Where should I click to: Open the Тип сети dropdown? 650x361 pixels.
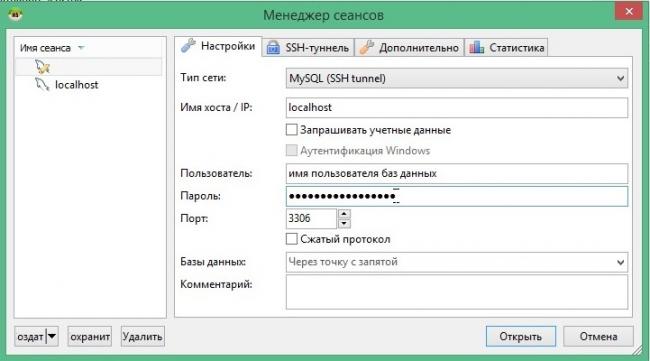click(x=456, y=78)
